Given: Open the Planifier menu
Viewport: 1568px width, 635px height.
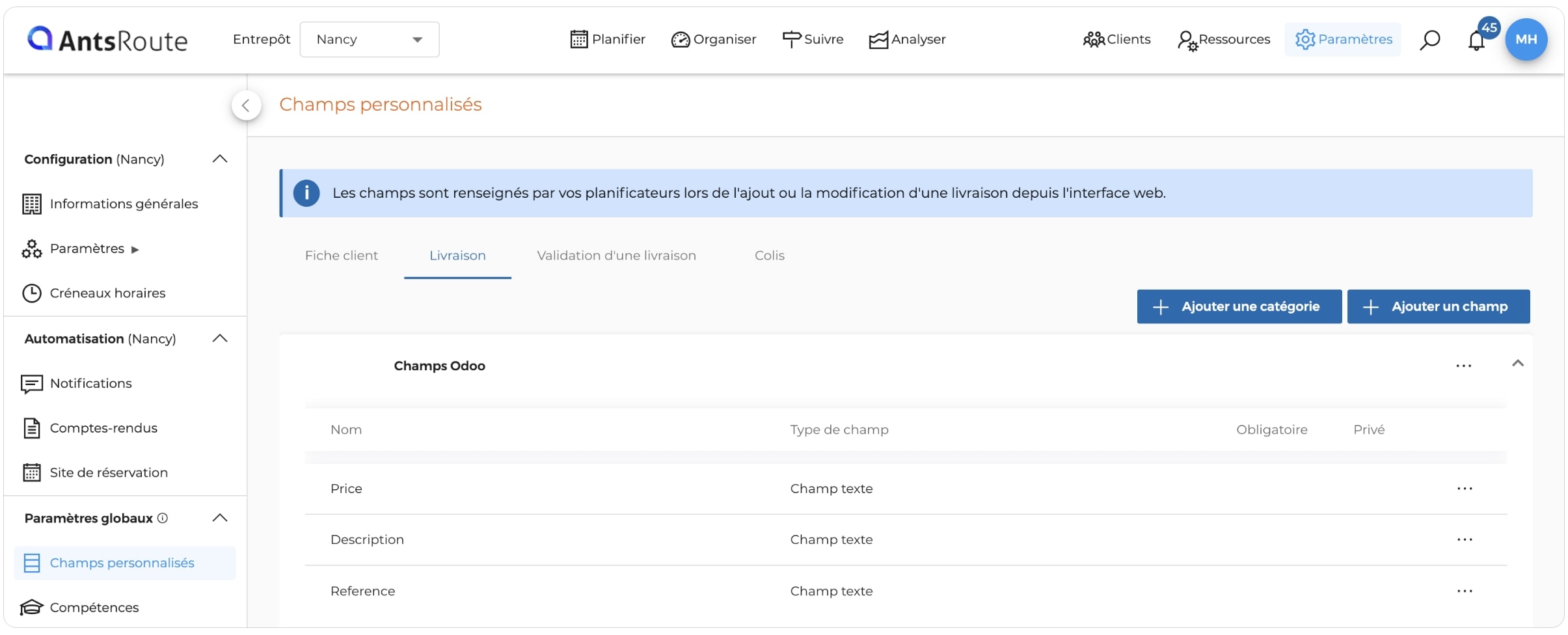Looking at the screenshot, I should (608, 40).
